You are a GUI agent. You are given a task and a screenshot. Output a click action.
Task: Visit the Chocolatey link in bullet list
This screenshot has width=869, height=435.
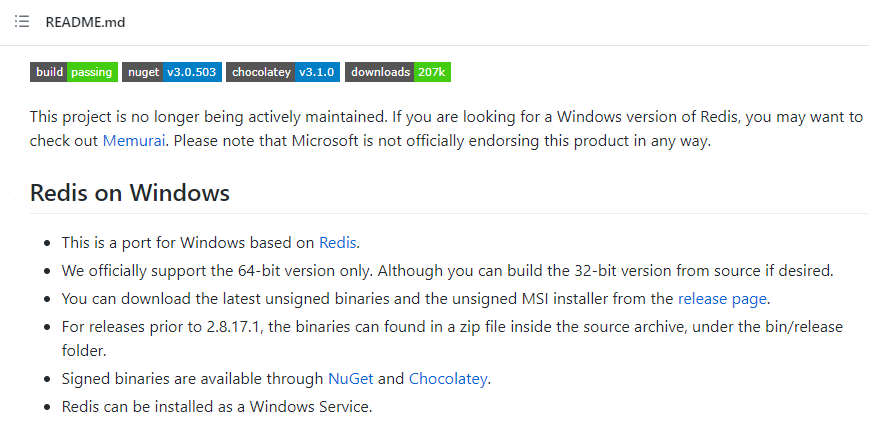448,379
